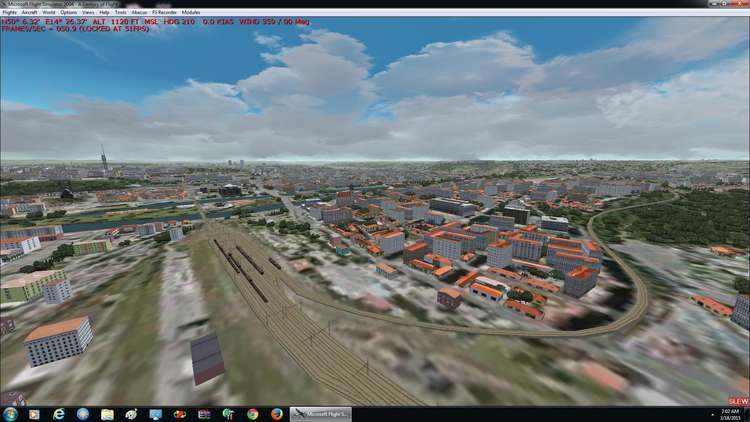Launch Windows Media Player from taskbar
The height and width of the screenshot is (422, 750).
34,414
